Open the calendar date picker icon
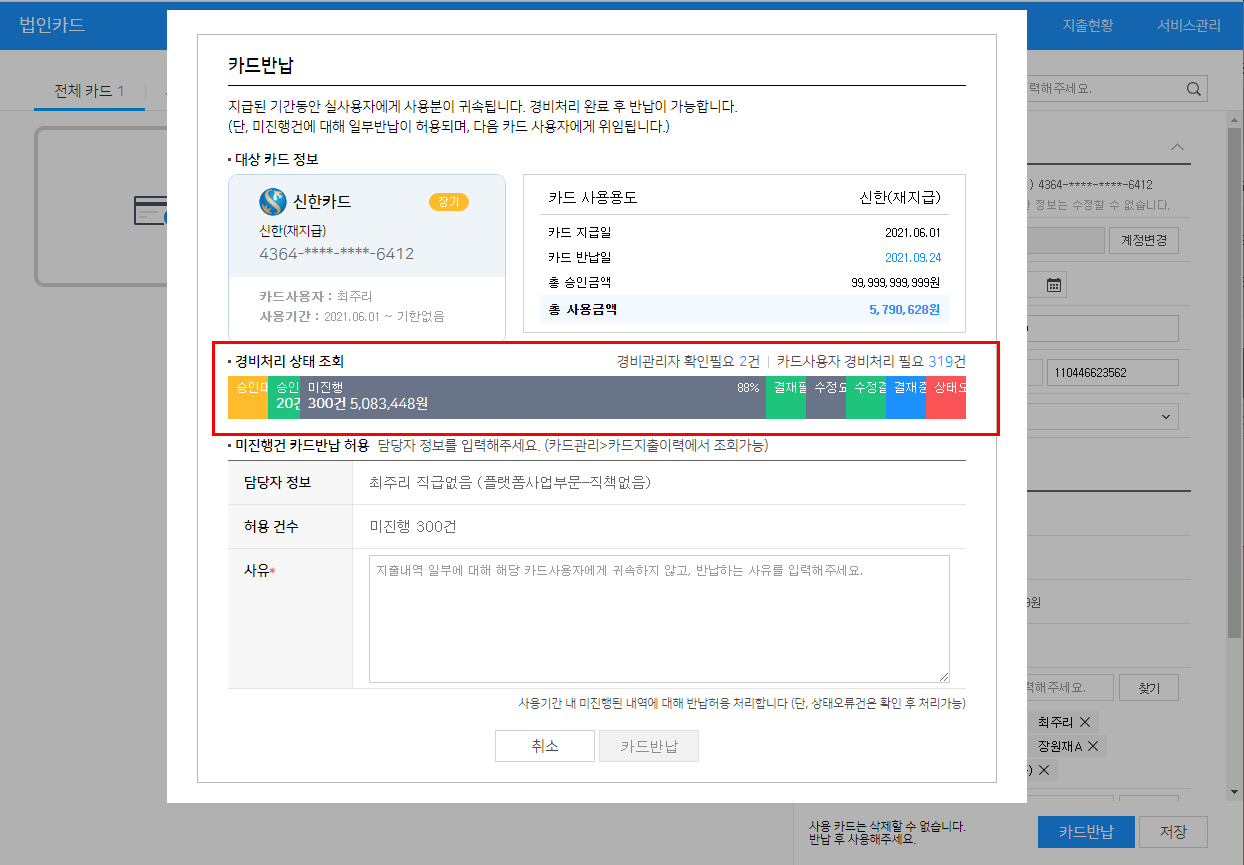Viewport: 1244px width, 865px height. (1053, 285)
